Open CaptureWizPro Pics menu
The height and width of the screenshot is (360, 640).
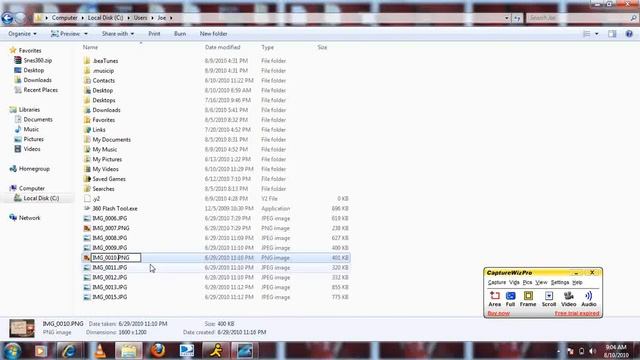[x=527, y=282]
